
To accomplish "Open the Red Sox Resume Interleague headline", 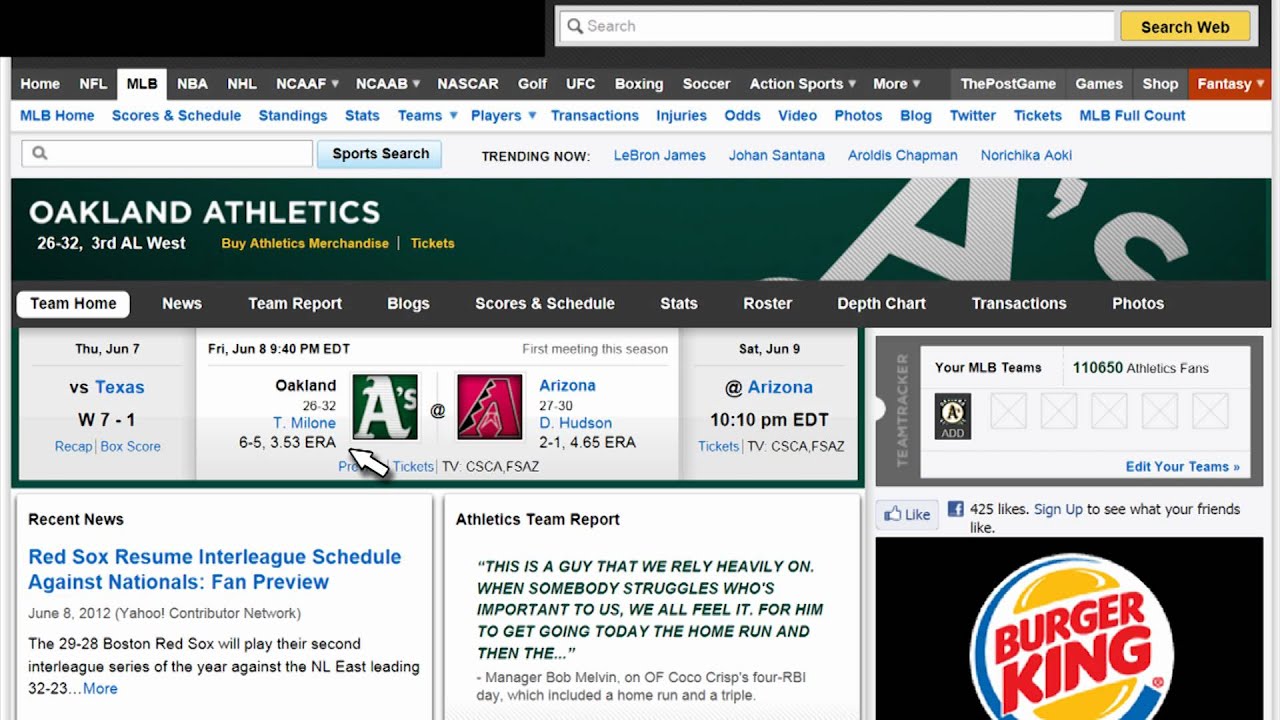I will tap(214, 569).
